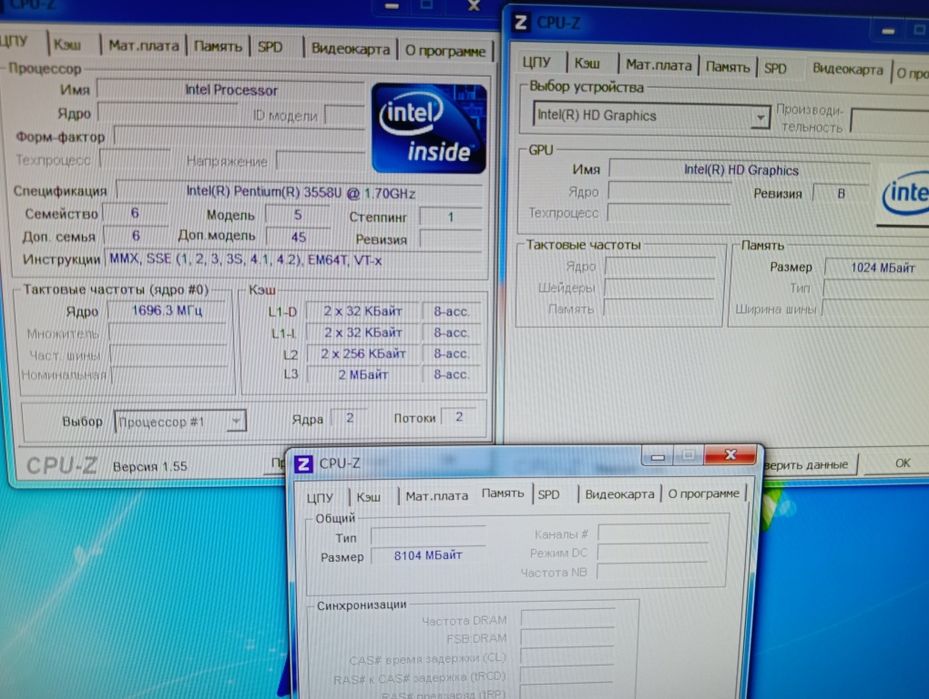Switch to Мат.плата tab in right CPU-Z window
Viewport: 929px width, 699px height.
[659, 65]
